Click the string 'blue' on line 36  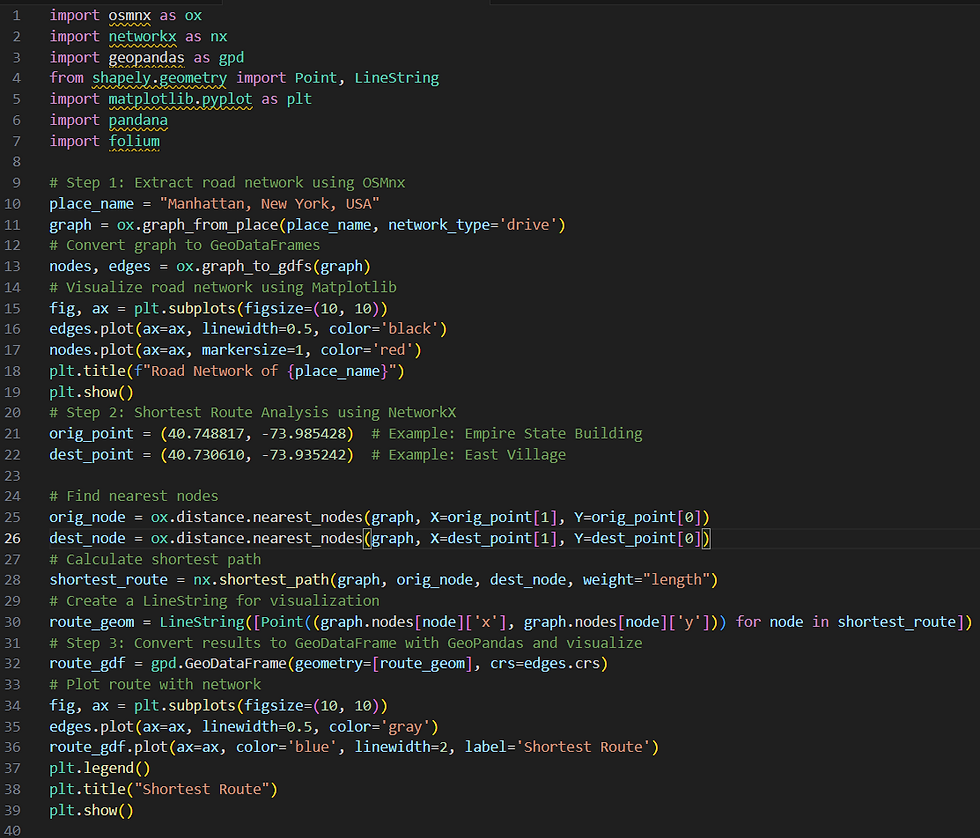coord(312,747)
